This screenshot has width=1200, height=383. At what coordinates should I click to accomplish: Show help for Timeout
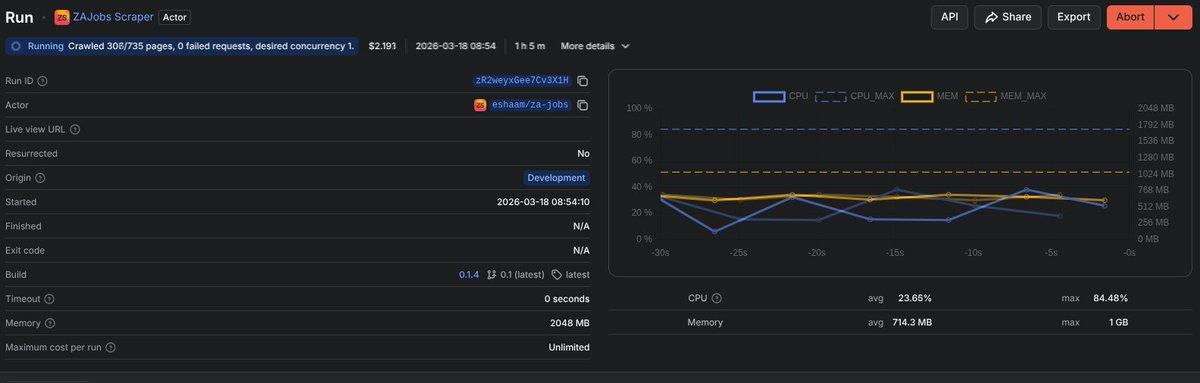(x=49, y=299)
